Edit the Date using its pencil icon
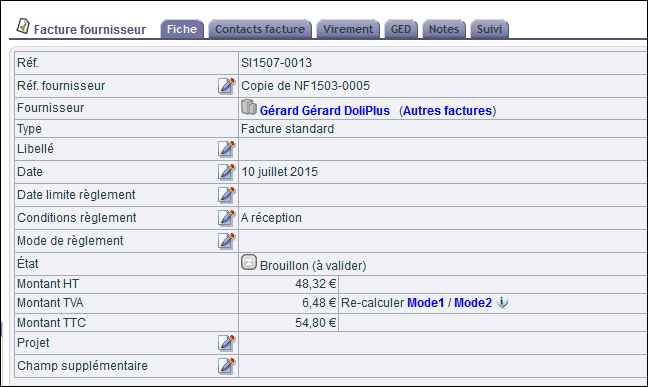 click(x=226, y=172)
